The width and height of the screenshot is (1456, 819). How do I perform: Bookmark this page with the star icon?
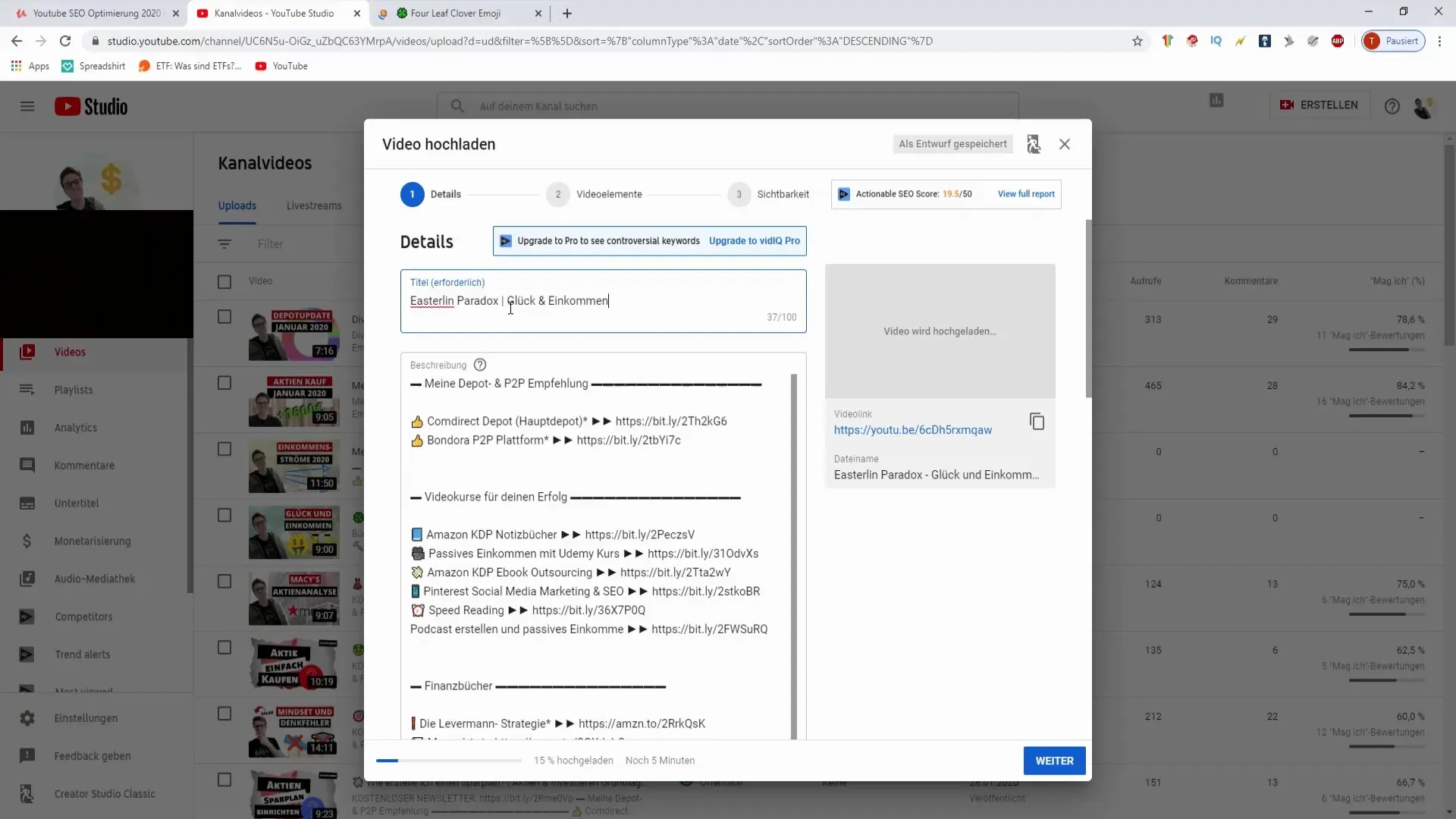tap(1137, 41)
